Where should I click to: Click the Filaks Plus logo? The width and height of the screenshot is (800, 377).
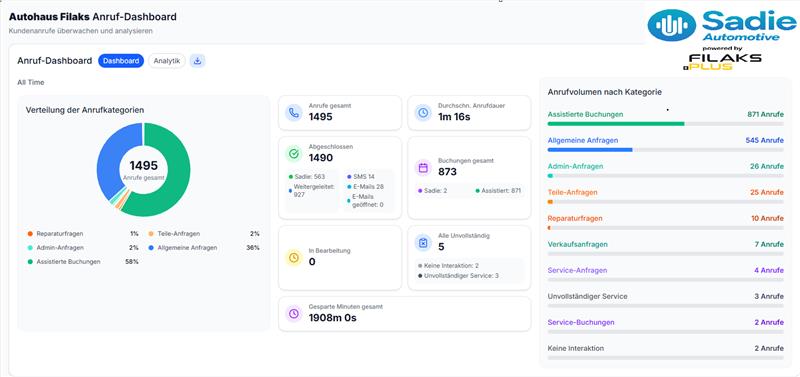click(722, 61)
